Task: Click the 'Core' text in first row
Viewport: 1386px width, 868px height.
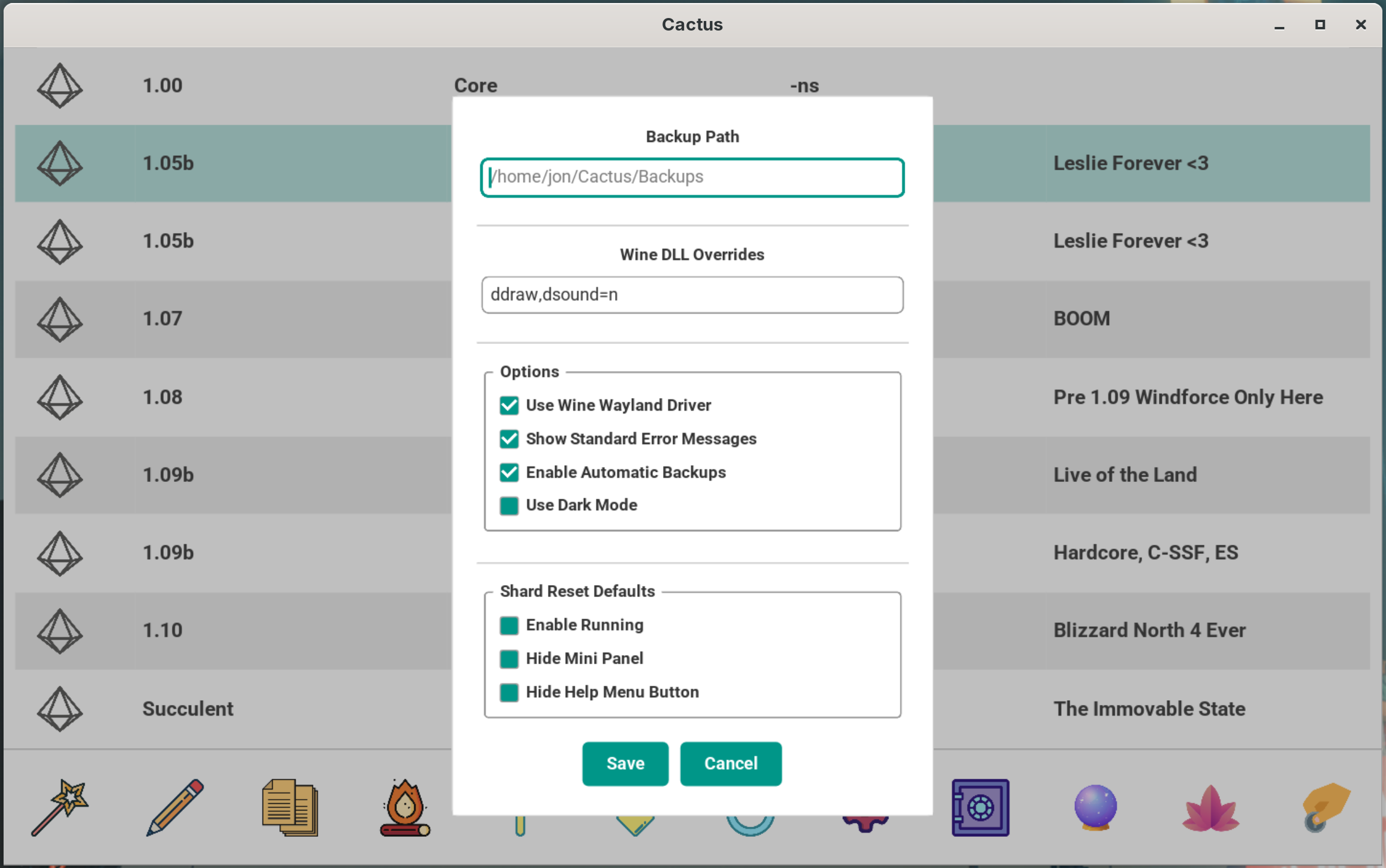Action: pos(475,86)
